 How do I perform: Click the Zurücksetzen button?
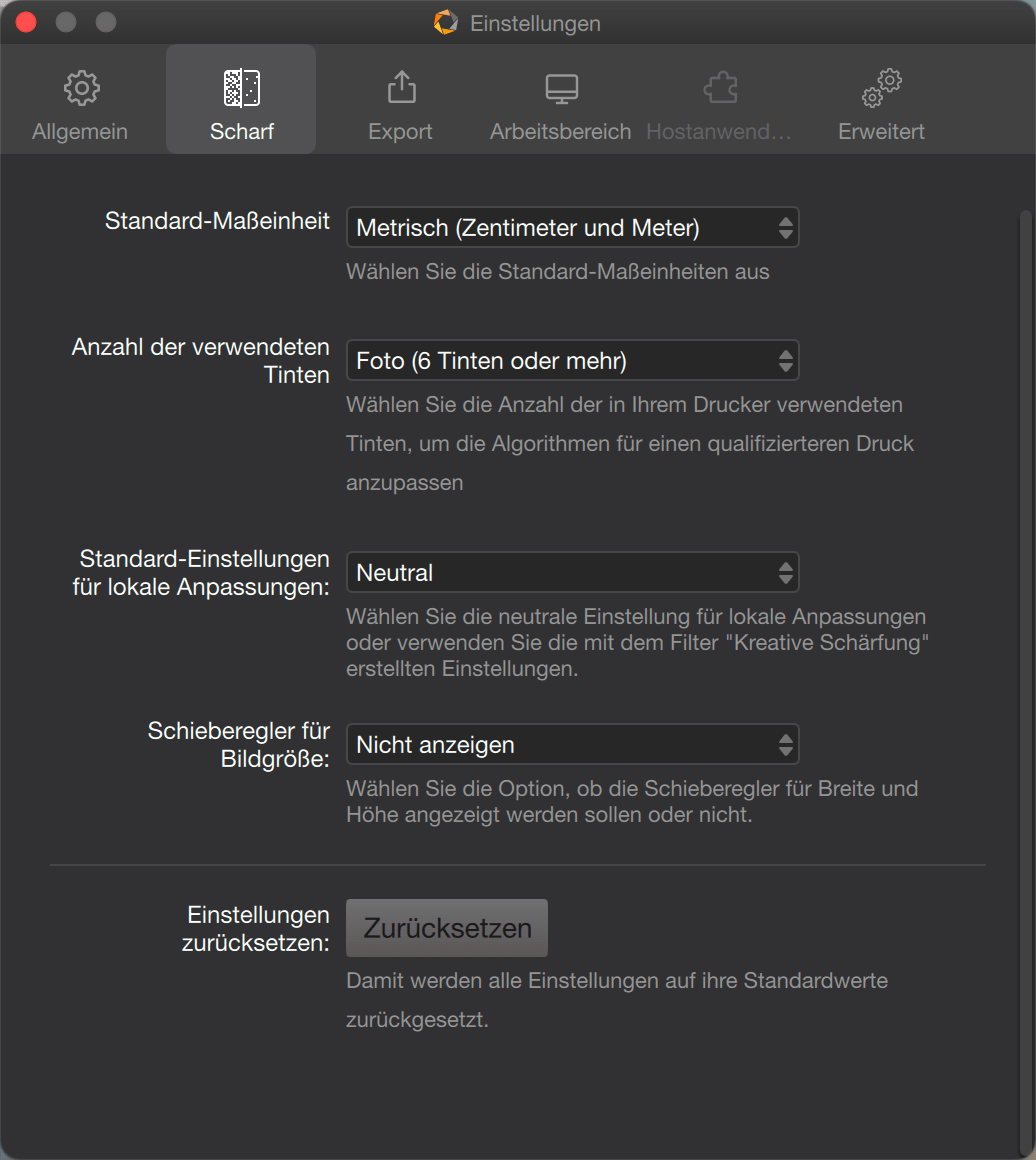point(447,928)
